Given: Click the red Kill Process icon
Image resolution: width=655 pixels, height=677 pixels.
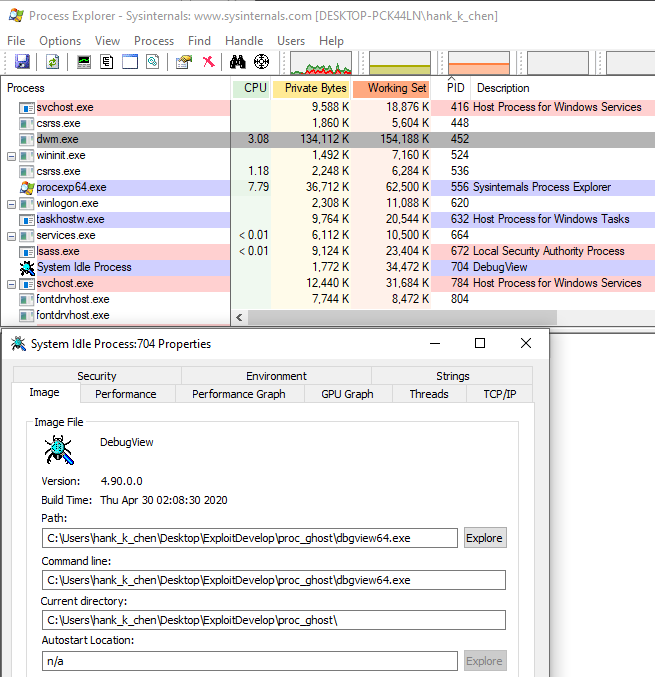Looking at the screenshot, I should (x=209, y=62).
